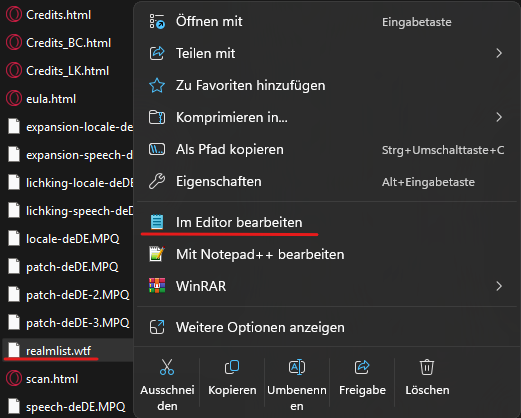This screenshot has height=418, width=521.
Task: Select the lichking-speech file
Action: coord(80,211)
